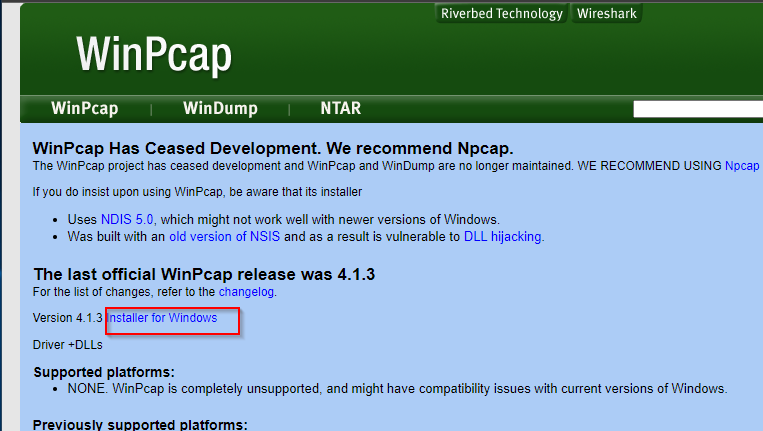Open the Wireshark tab link
The width and height of the screenshot is (763, 431).
click(607, 13)
